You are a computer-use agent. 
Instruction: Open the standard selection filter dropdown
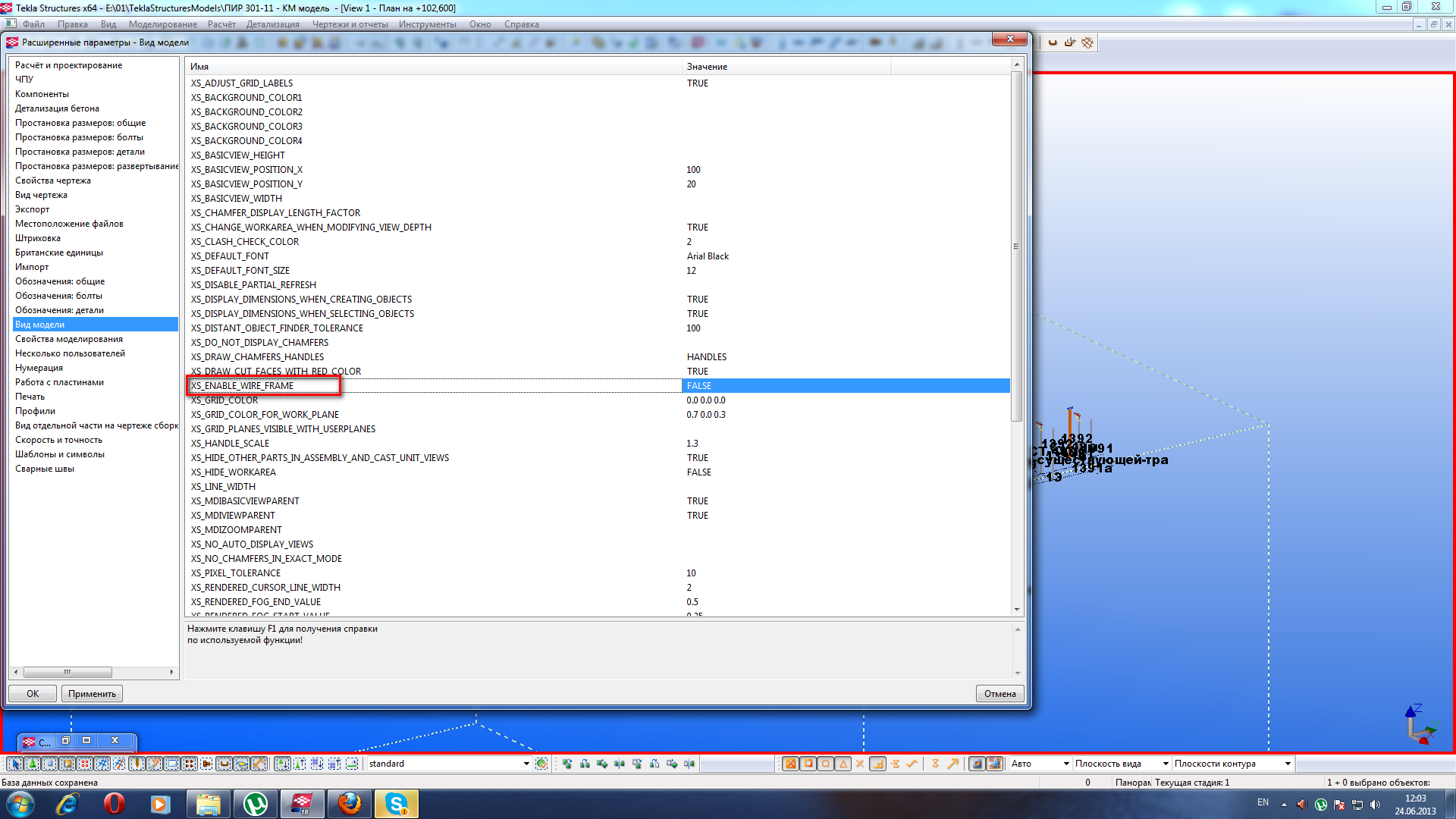pyautogui.click(x=526, y=764)
